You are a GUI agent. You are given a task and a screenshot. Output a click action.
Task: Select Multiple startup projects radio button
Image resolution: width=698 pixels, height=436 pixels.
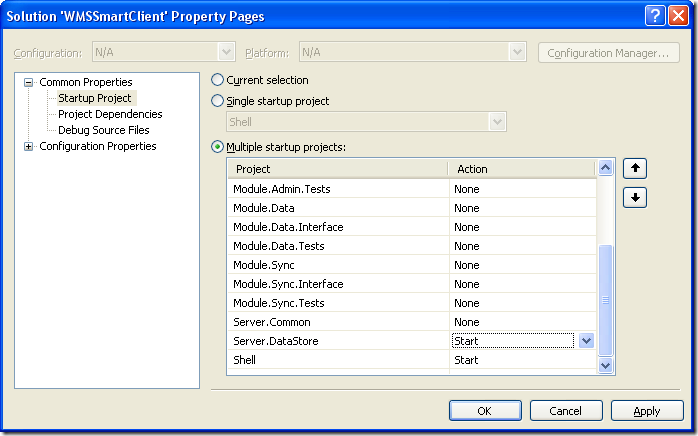(x=218, y=147)
